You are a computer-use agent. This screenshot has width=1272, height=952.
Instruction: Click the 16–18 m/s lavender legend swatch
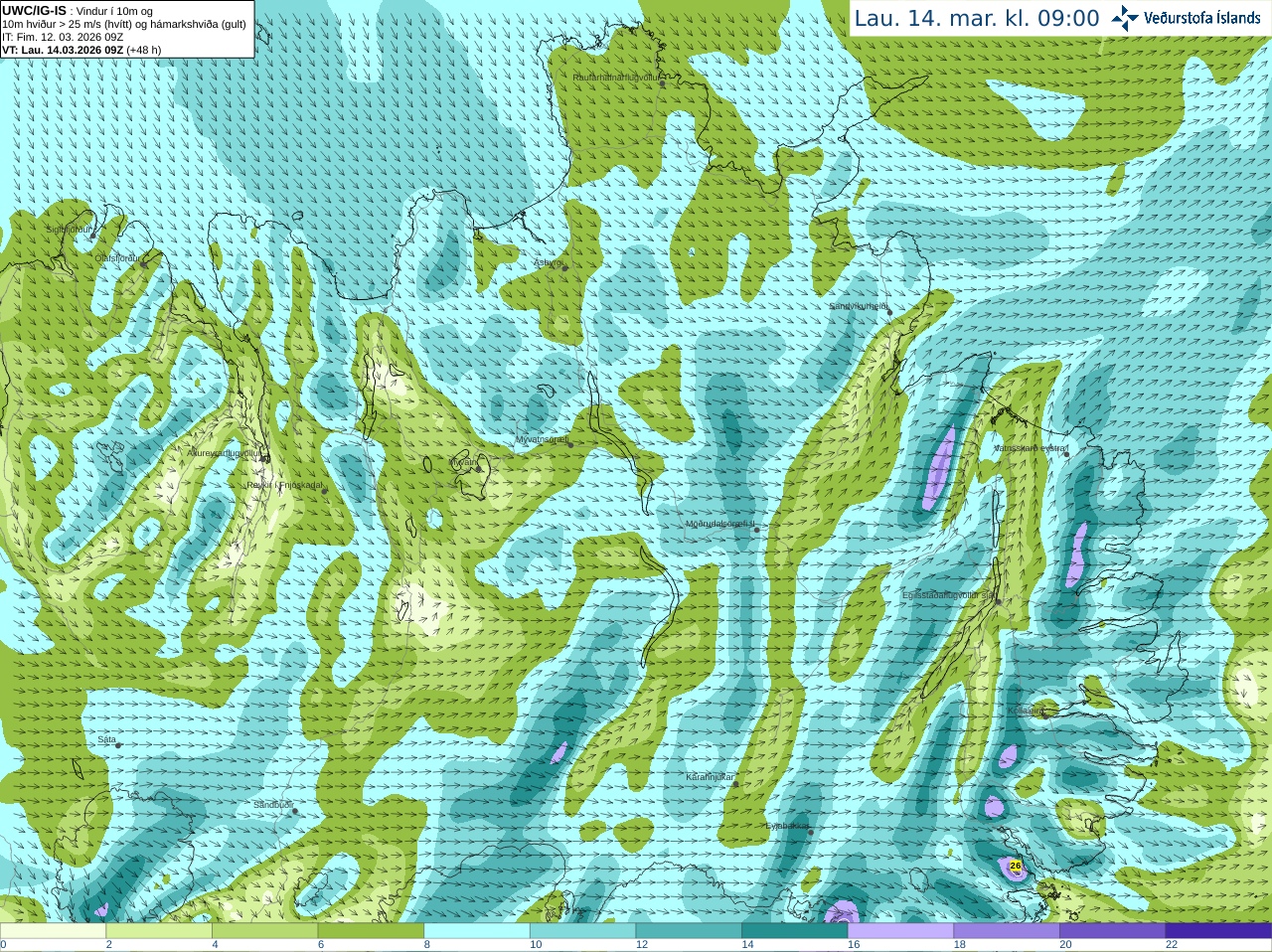pos(900,931)
